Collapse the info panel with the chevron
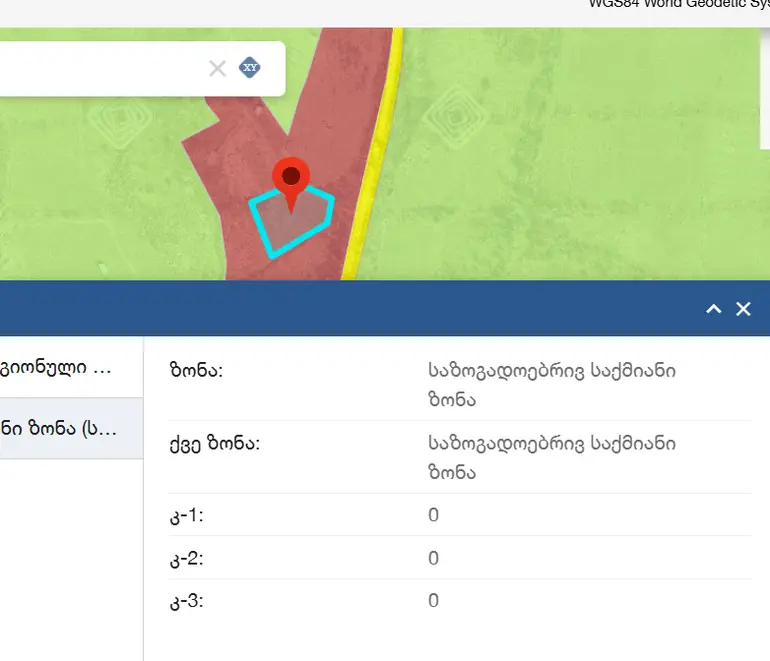The image size is (770, 661). 714,309
